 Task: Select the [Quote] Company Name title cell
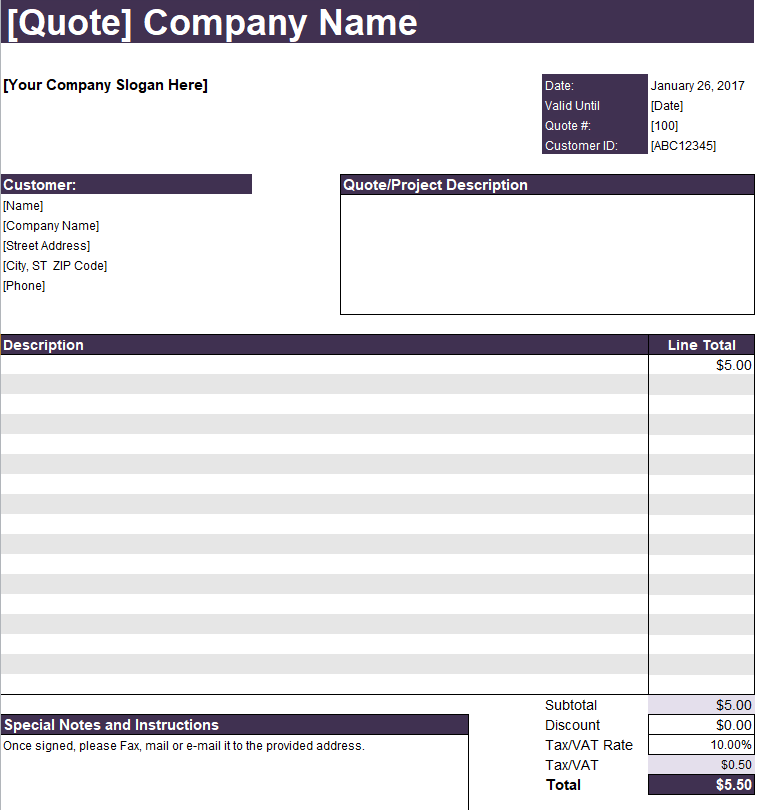377,22
